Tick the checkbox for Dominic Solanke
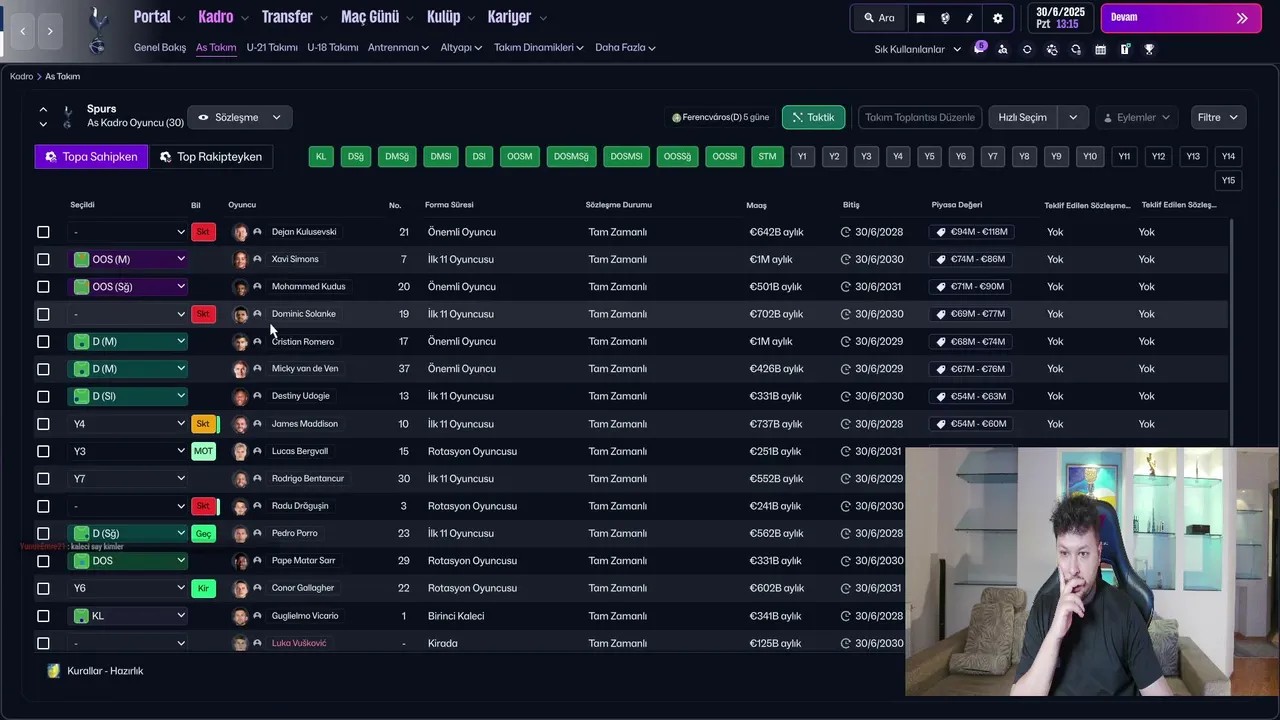Screen dimensions: 1280x720 pyautogui.click(x=43, y=314)
